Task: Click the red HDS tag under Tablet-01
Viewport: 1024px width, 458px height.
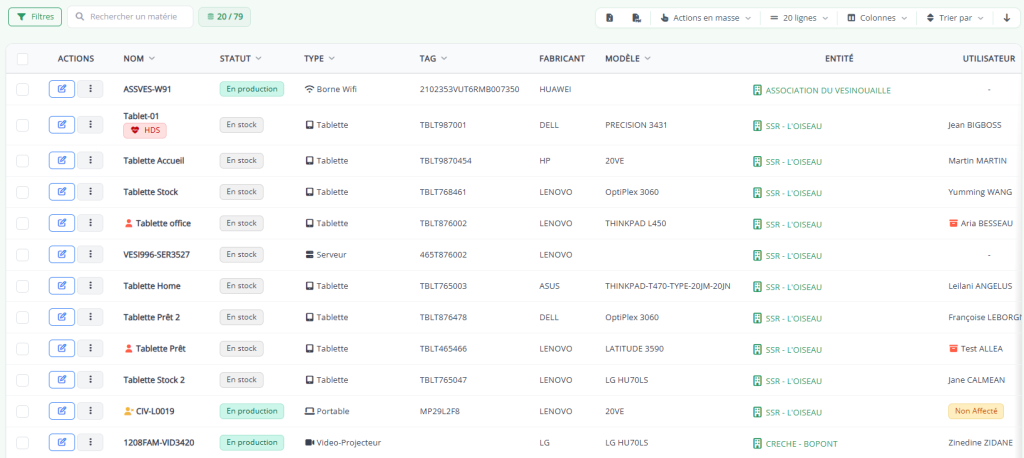Action: tap(145, 130)
